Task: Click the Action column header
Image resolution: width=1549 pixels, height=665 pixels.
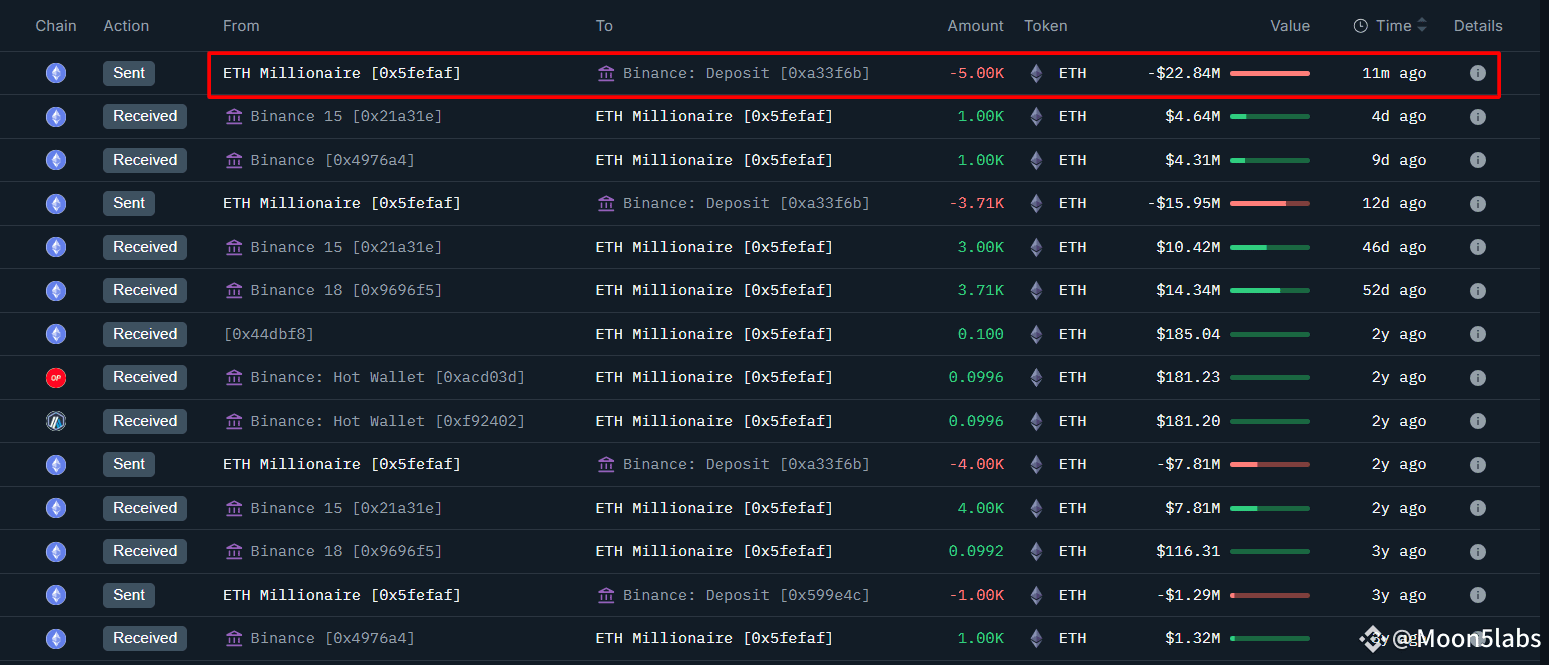Action: point(126,26)
